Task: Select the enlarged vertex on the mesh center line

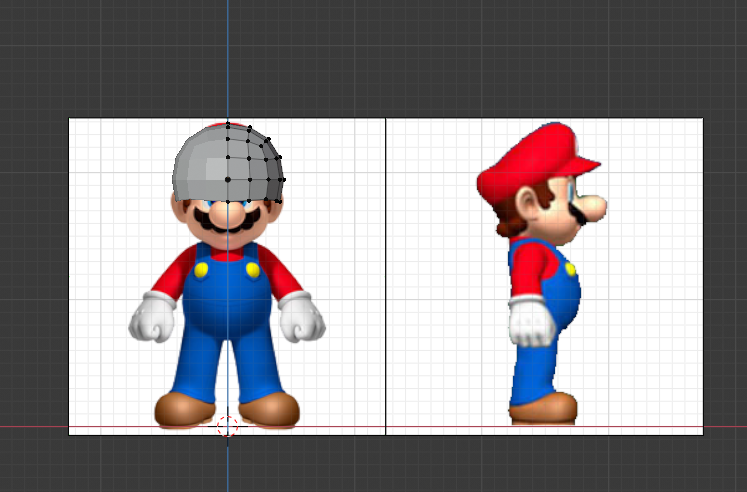Action: (x=228, y=180)
